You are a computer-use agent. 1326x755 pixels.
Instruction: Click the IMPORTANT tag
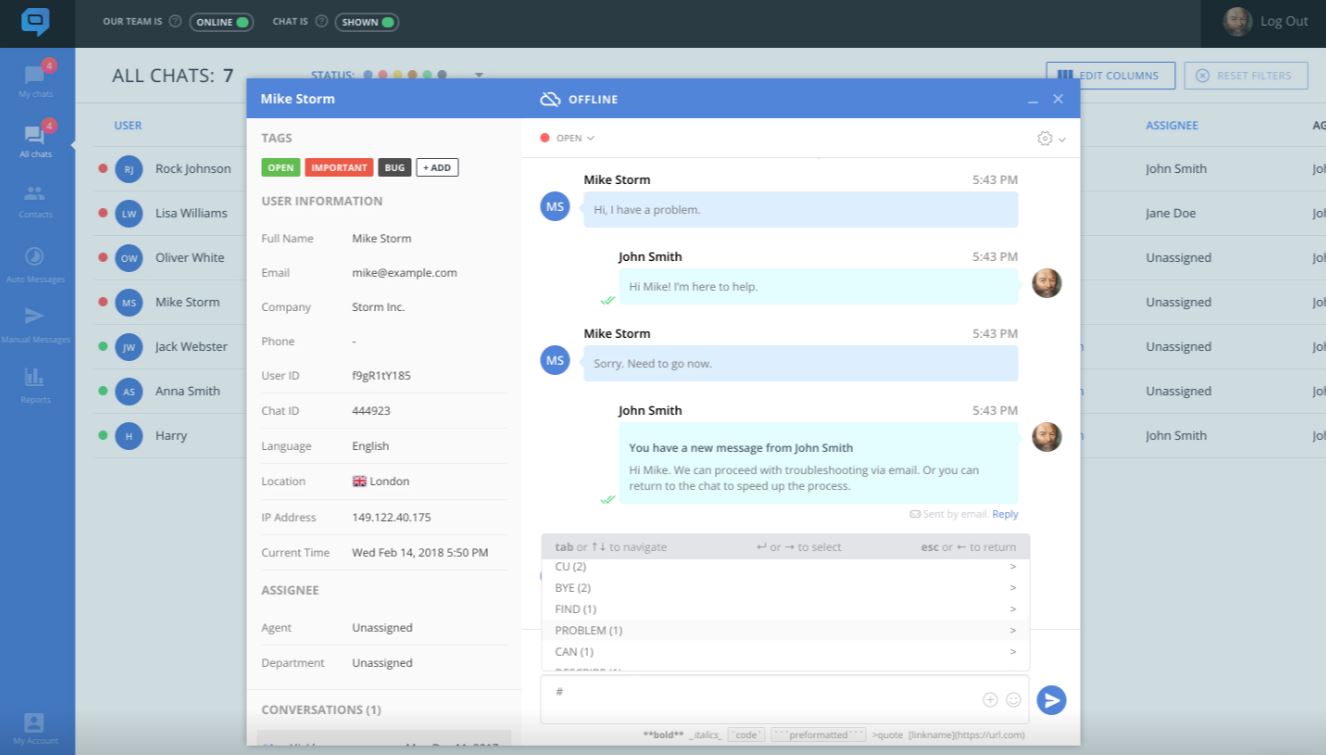pos(339,167)
